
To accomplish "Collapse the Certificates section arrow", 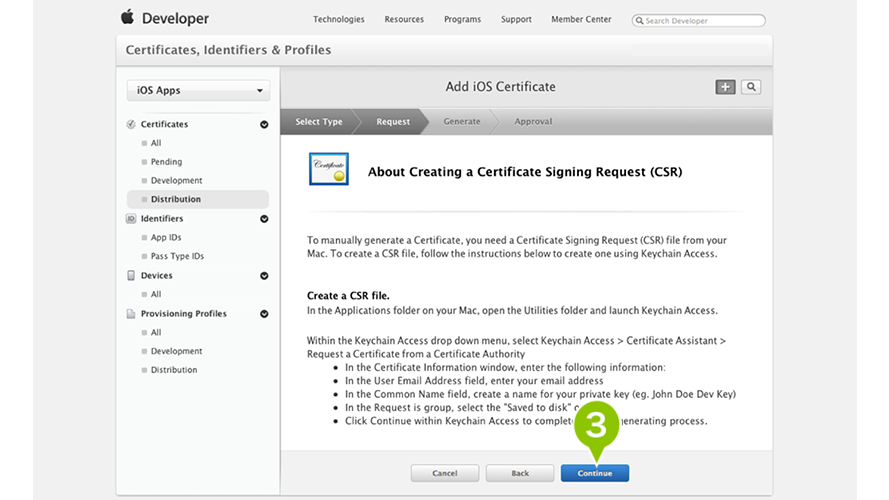I will pyautogui.click(x=264, y=125).
